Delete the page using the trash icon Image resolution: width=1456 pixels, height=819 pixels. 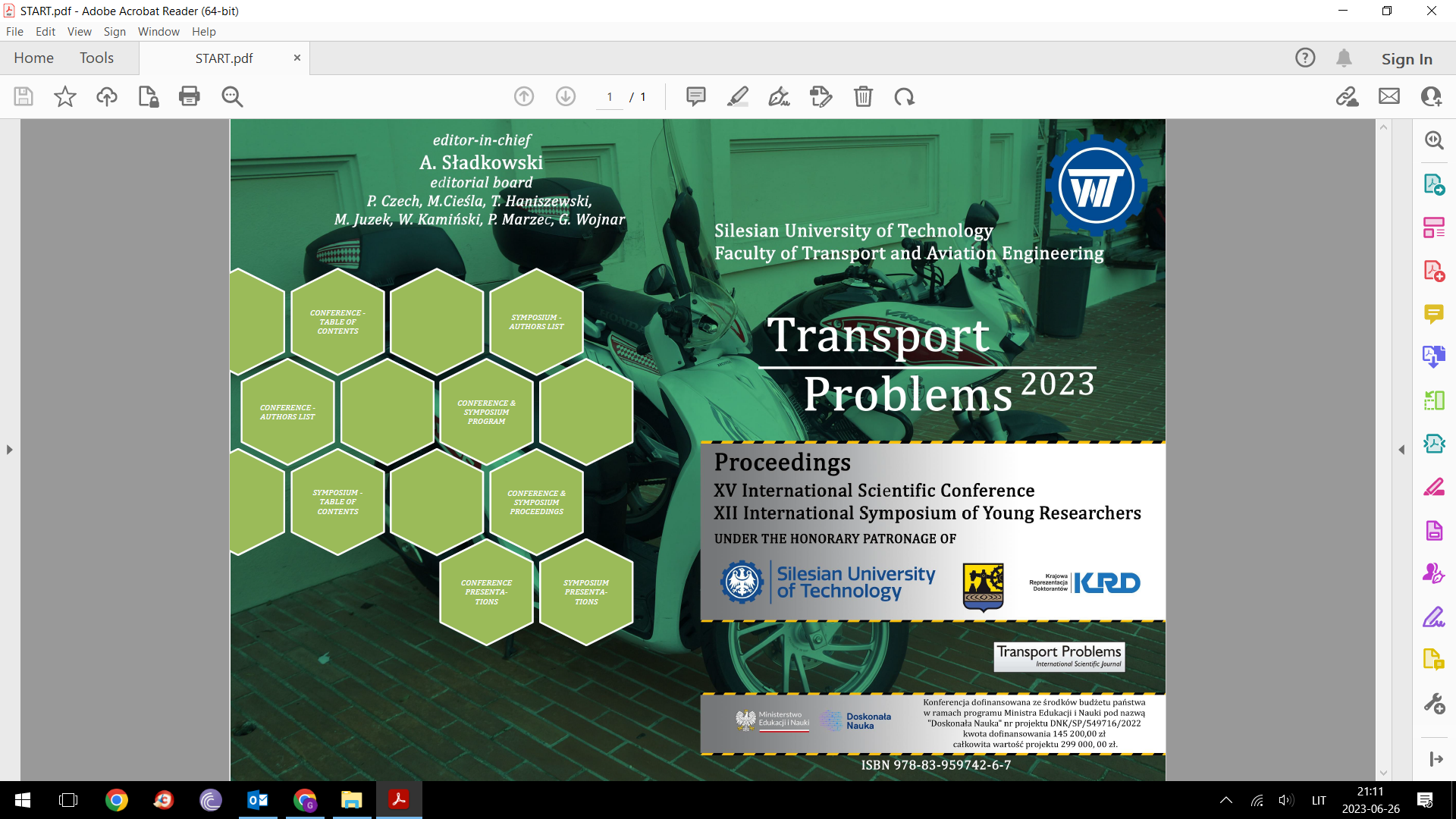click(x=863, y=96)
